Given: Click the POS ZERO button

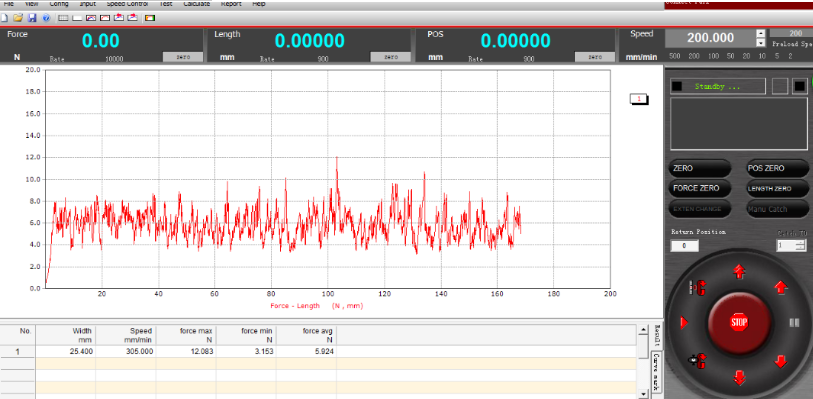Looking at the screenshot, I should tap(778, 168).
